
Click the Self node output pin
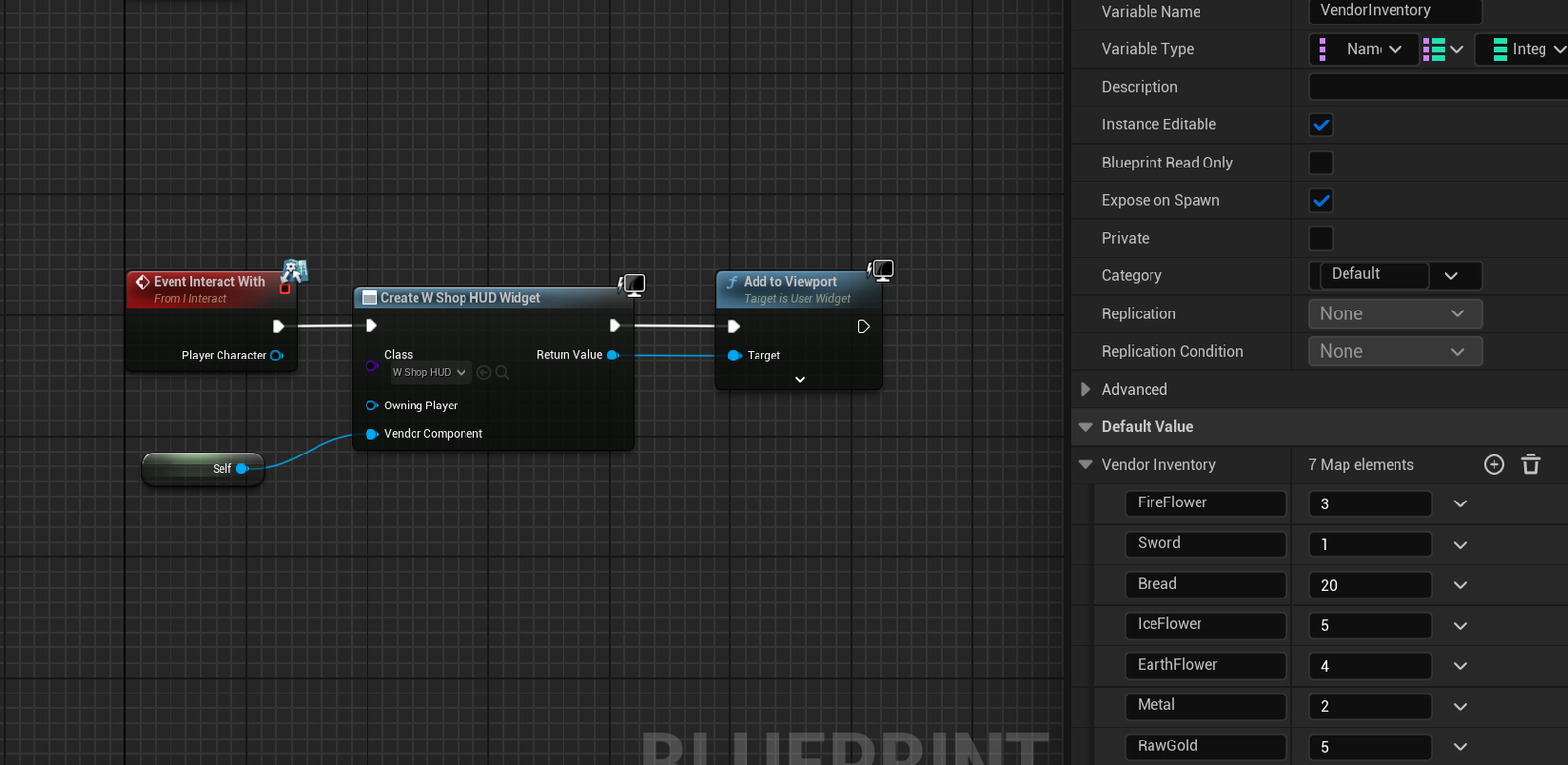click(x=242, y=469)
